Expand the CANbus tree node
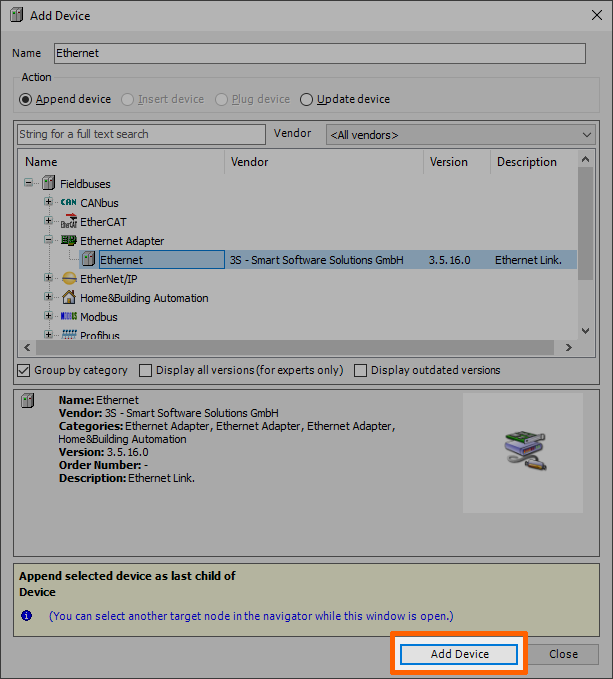 (x=48, y=203)
